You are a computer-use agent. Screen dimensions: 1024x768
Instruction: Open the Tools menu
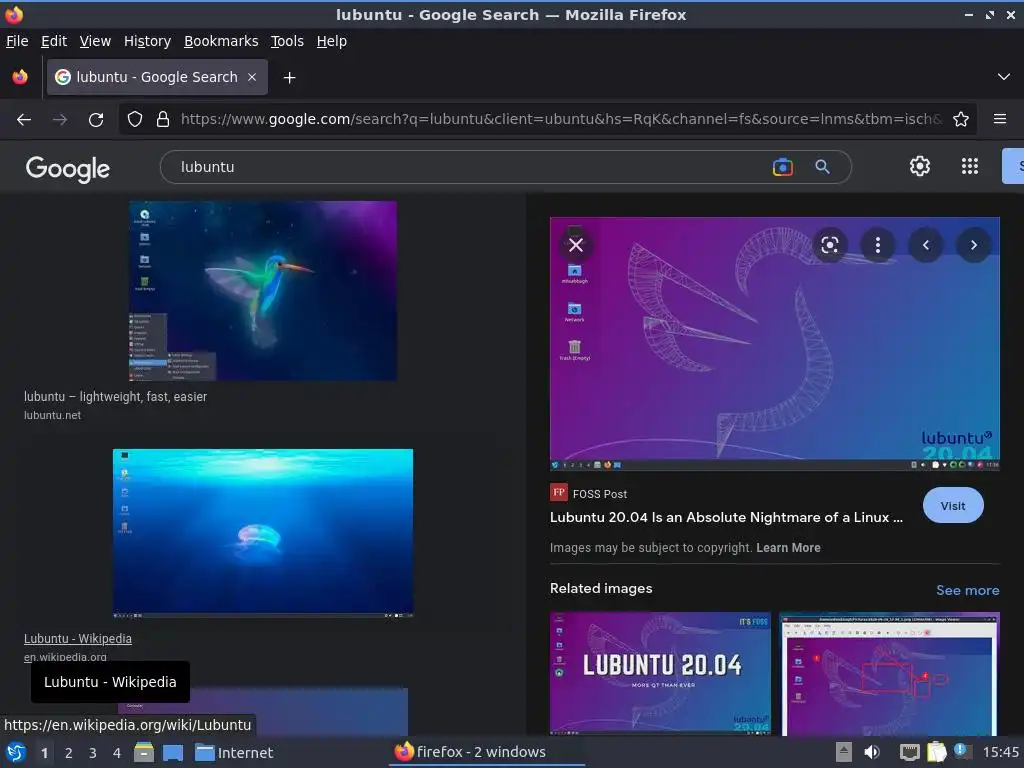287,41
